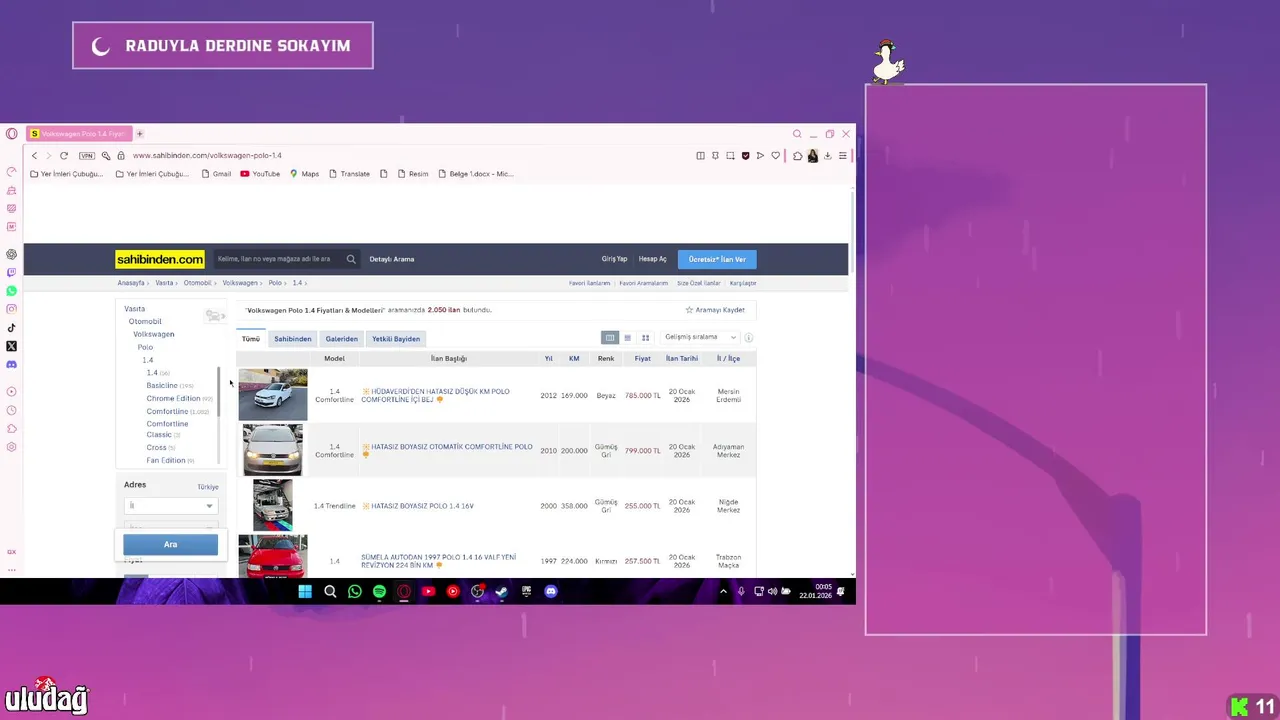Open sorting info icon

tap(748, 338)
